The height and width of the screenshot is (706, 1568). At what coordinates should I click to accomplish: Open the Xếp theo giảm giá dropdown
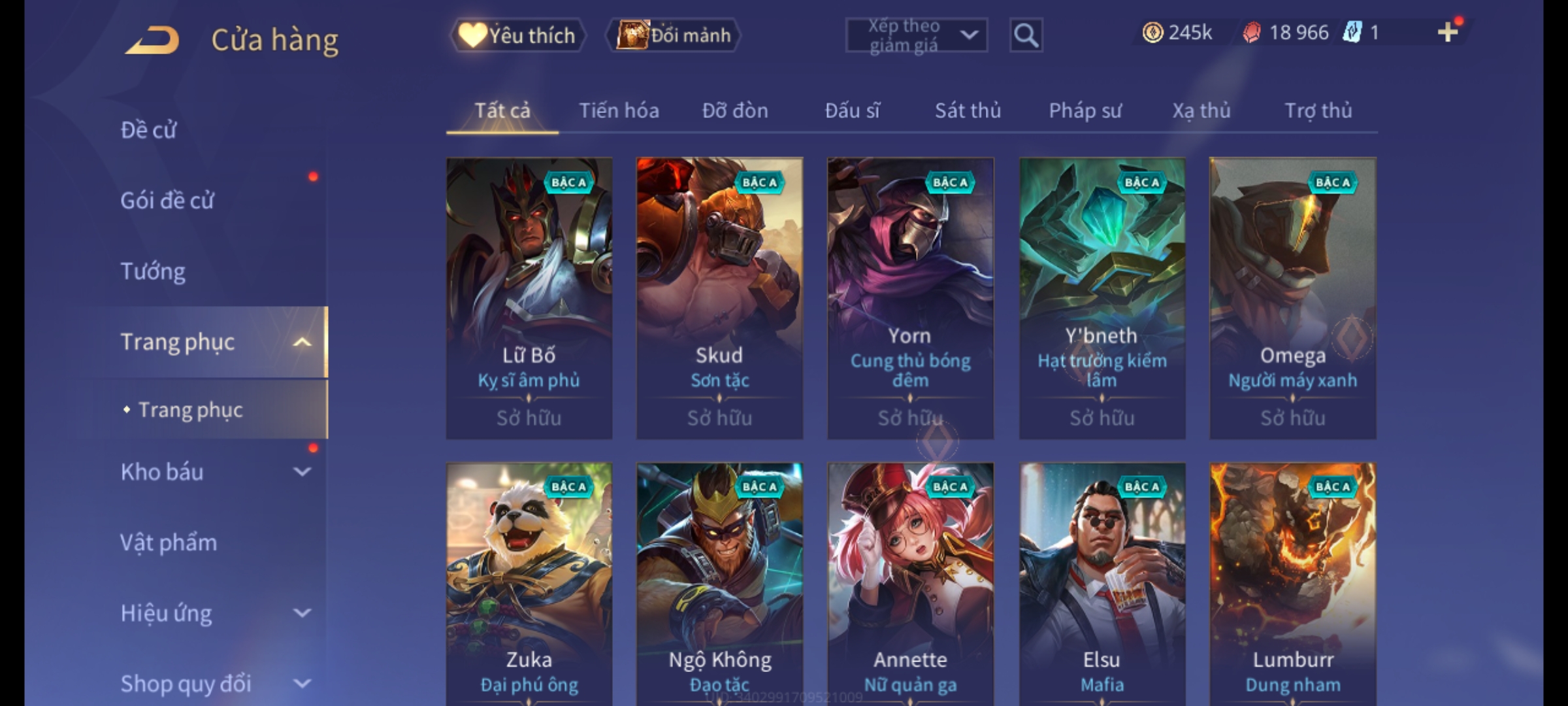916,35
